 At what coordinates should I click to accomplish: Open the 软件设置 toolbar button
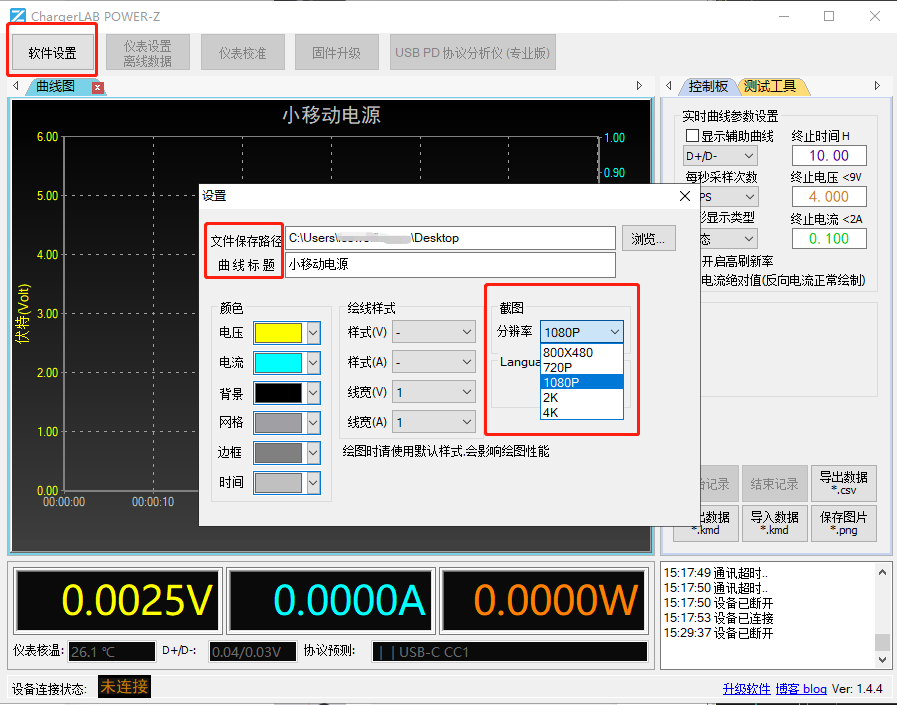pos(51,51)
